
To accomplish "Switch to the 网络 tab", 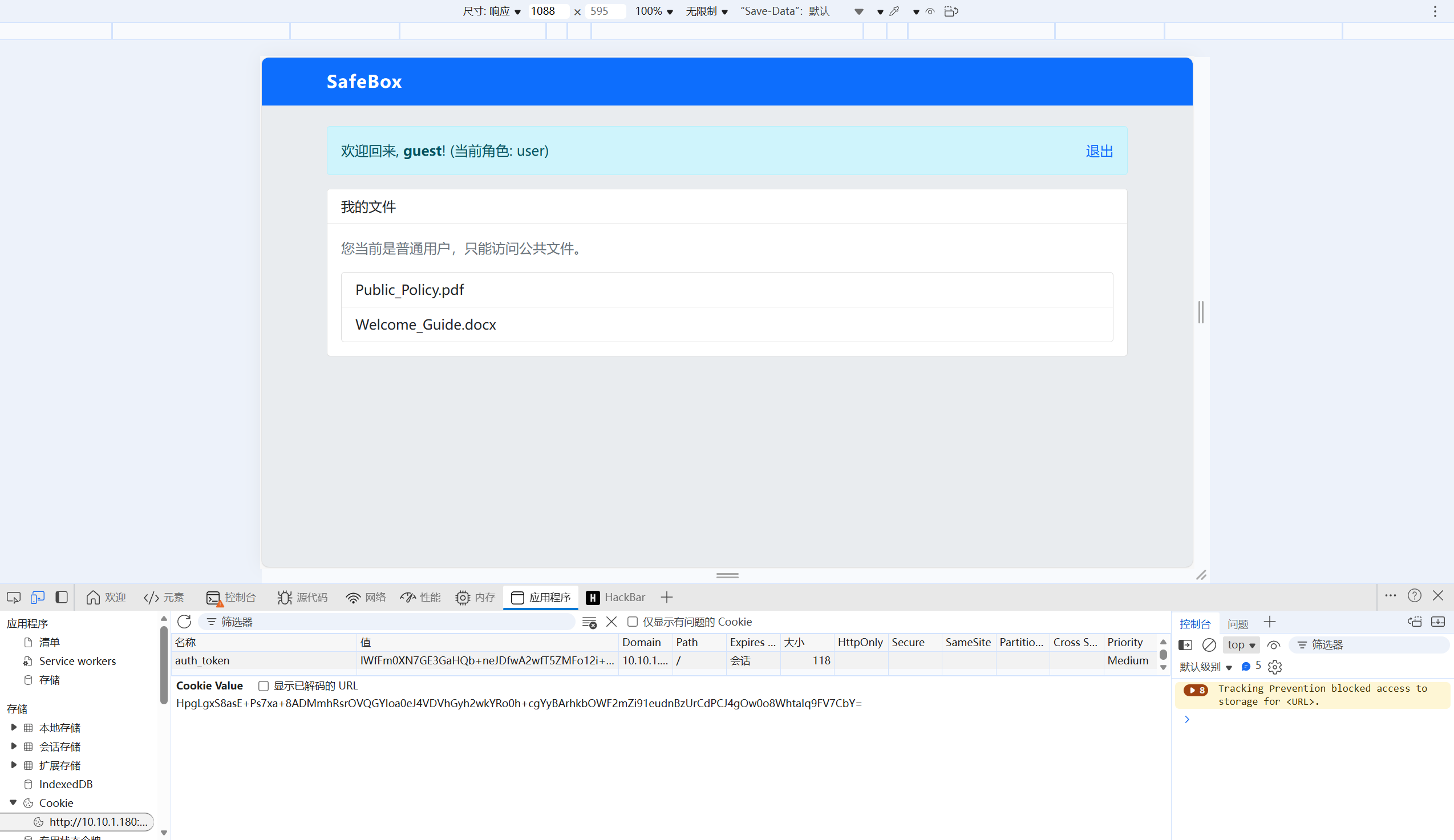I will [366, 597].
